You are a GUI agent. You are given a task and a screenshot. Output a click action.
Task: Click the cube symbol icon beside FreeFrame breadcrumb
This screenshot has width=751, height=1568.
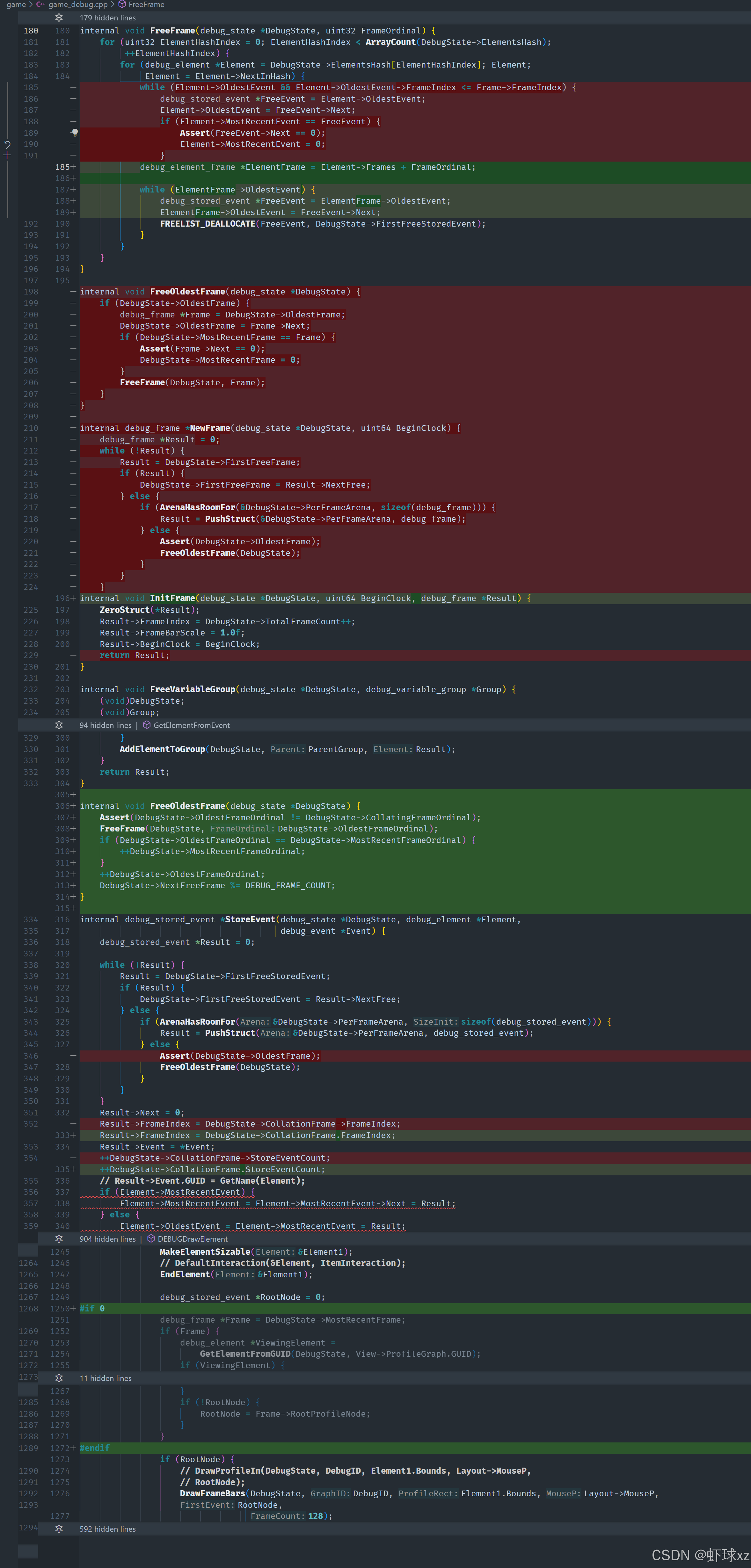pyautogui.click(x=122, y=4)
